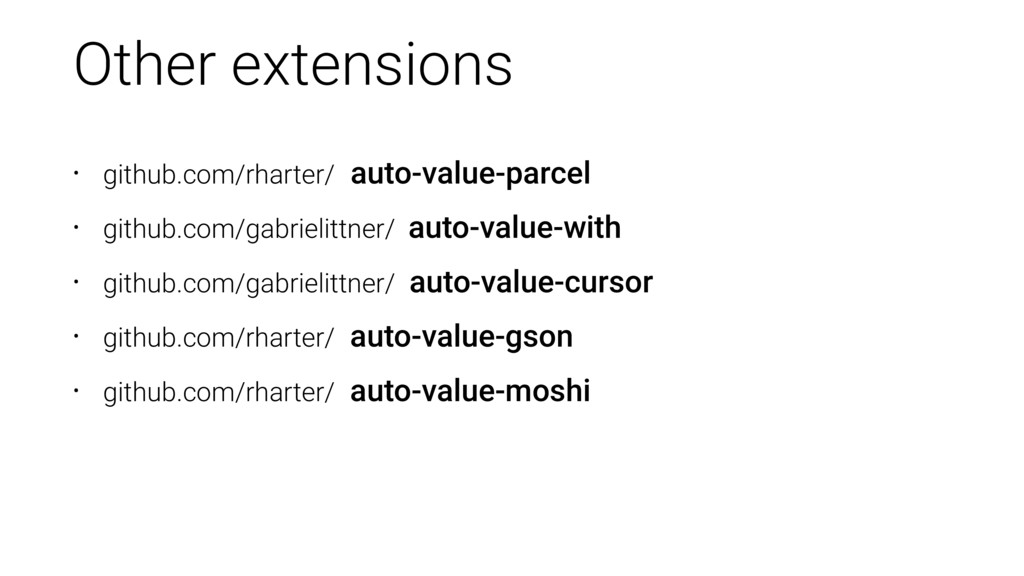Select the bullet beside the auto-value-with line

click(76, 228)
